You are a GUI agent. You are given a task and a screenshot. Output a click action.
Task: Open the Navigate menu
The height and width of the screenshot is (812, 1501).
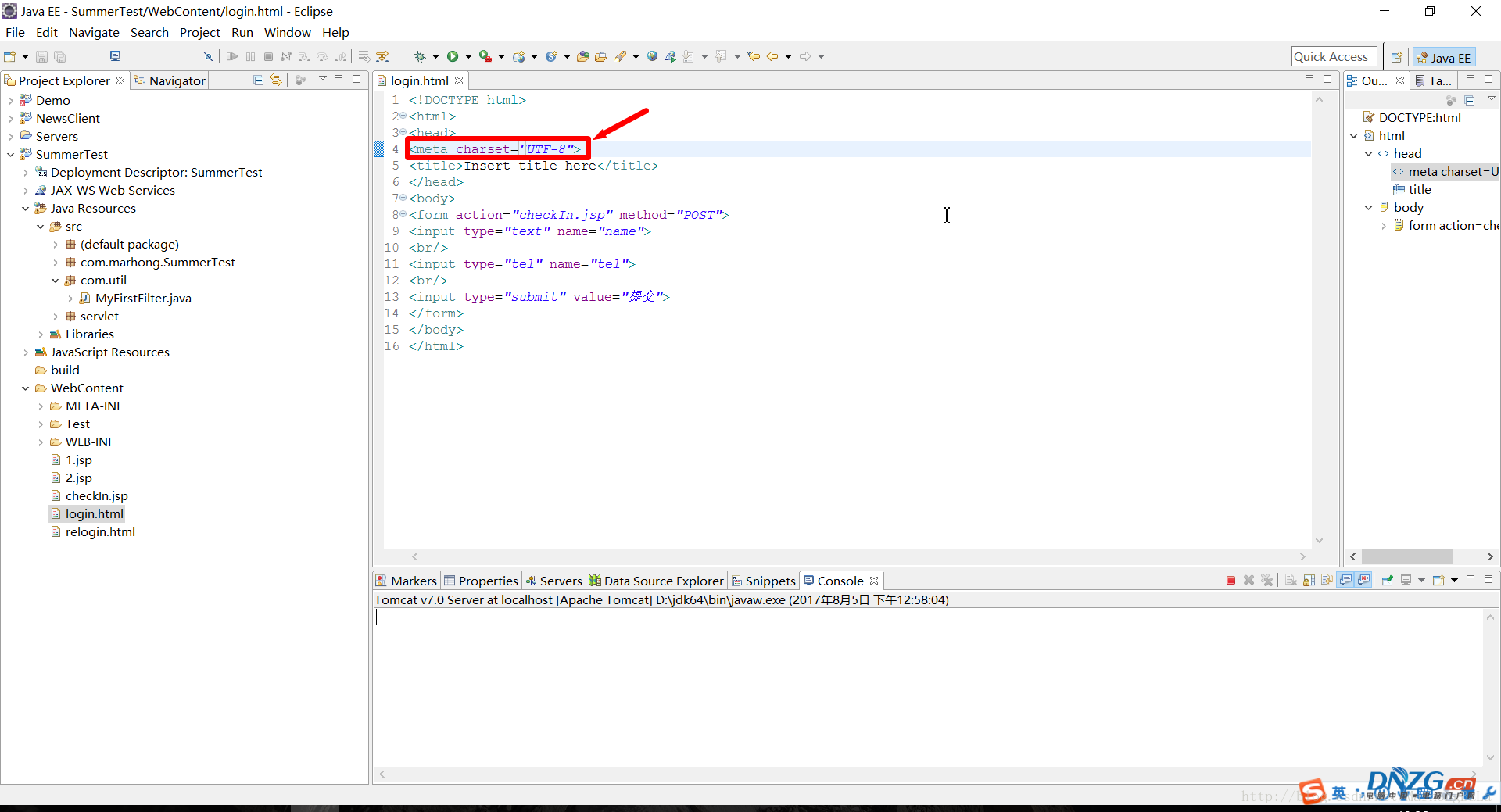[94, 32]
